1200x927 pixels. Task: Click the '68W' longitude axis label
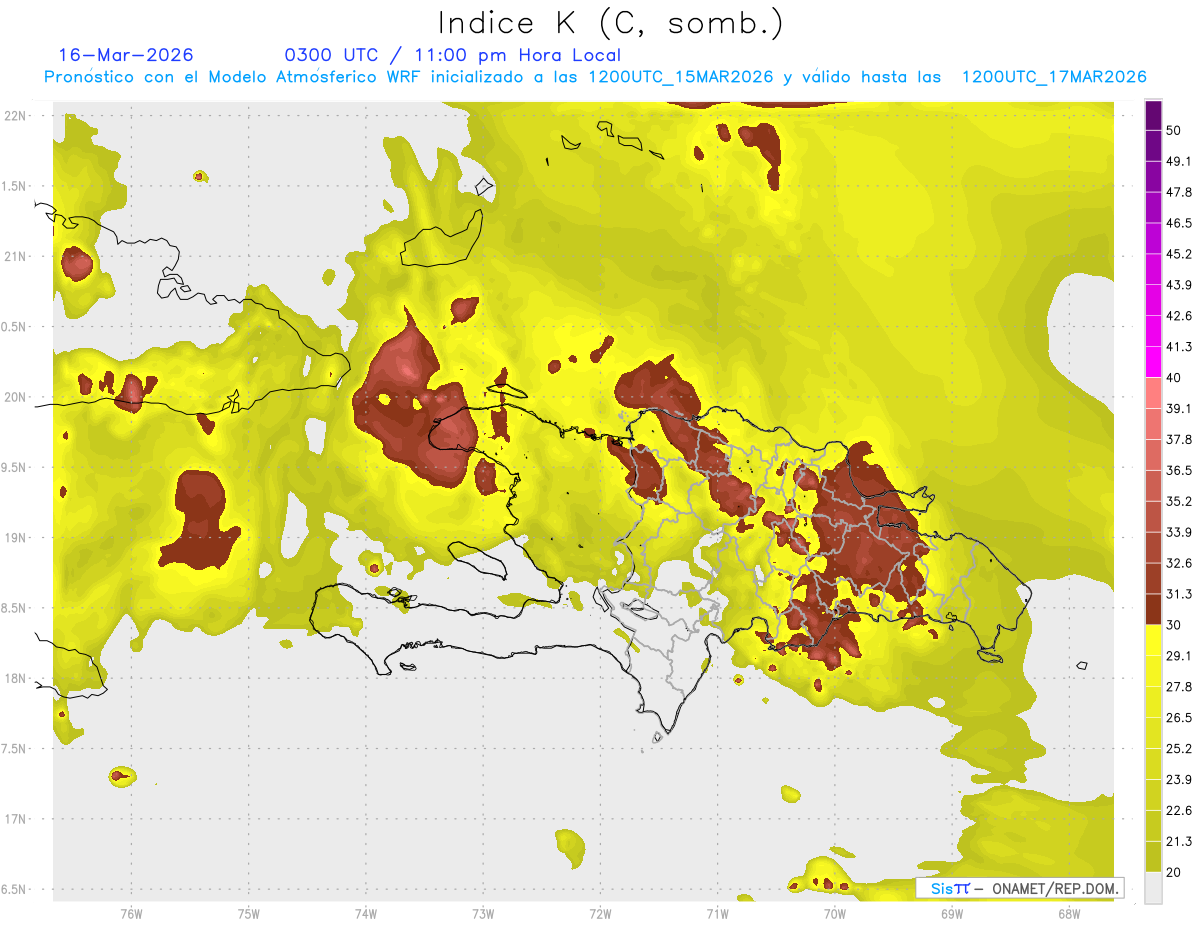coord(1069,913)
